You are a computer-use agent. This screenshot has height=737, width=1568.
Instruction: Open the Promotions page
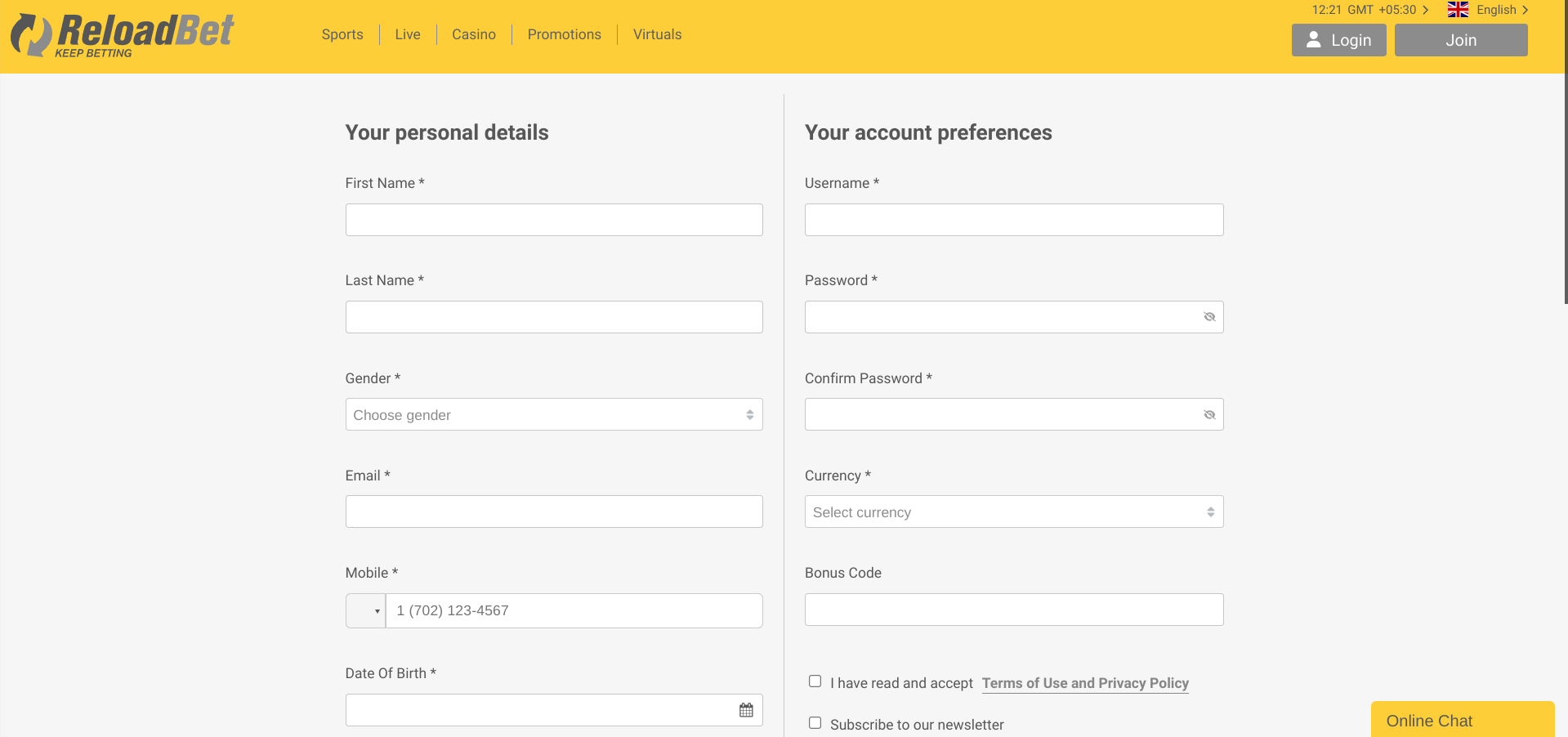[x=565, y=34]
